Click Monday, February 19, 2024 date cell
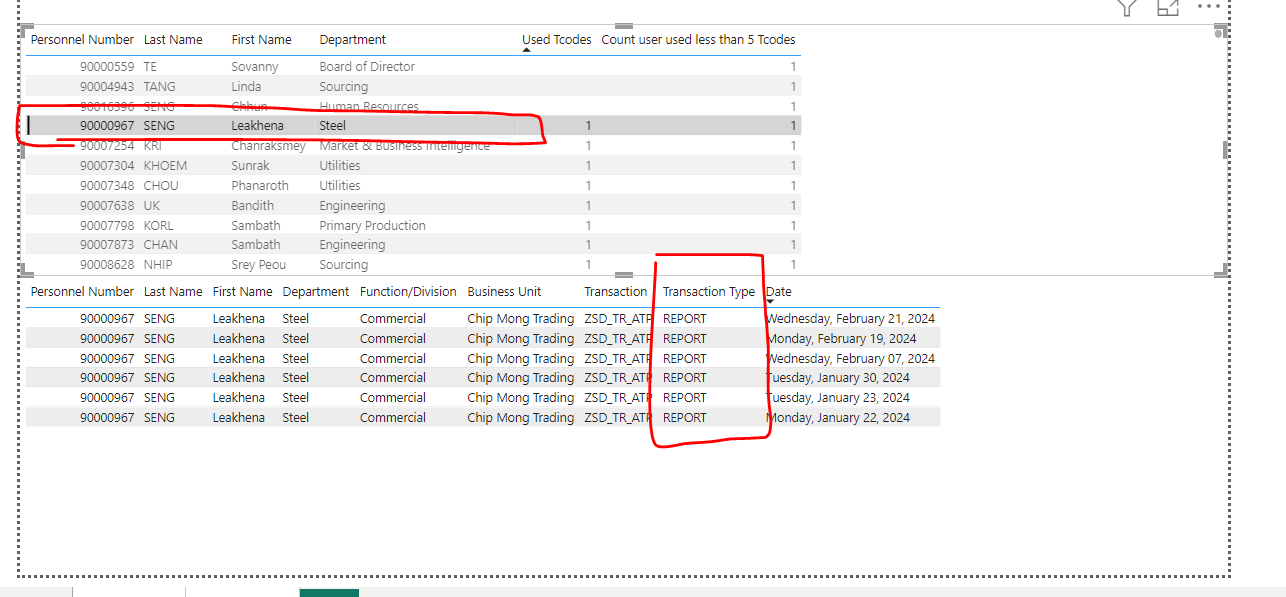The width and height of the screenshot is (1286, 597). click(841, 339)
